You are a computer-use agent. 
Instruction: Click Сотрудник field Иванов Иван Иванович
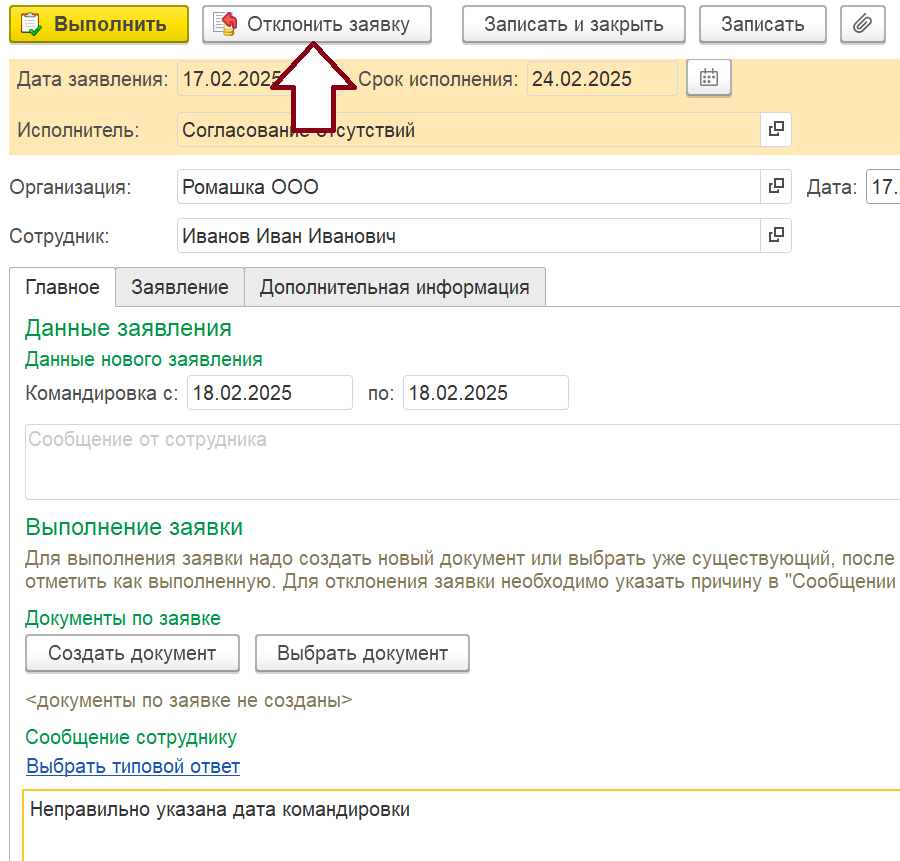click(x=469, y=235)
